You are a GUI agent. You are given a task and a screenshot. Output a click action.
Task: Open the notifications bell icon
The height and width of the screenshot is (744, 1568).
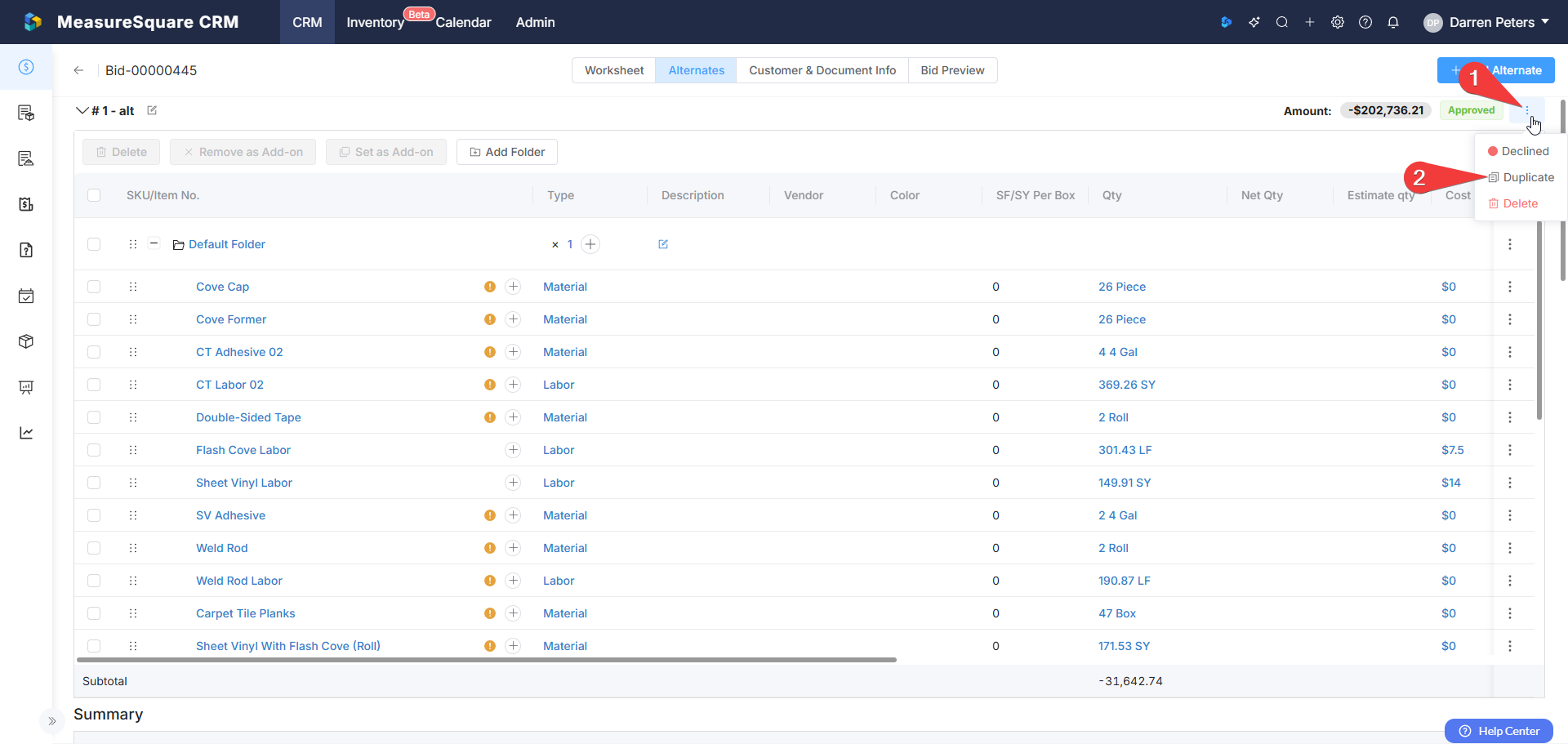click(x=1393, y=22)
